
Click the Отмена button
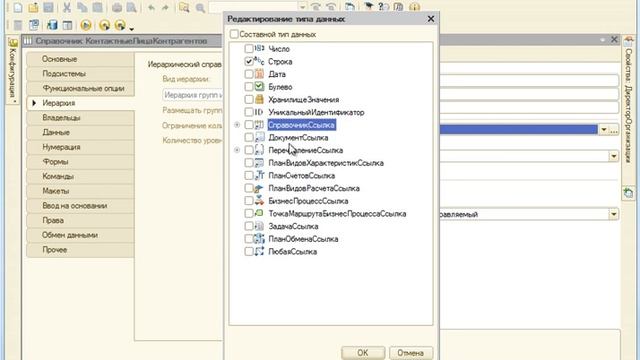[411, 353]
